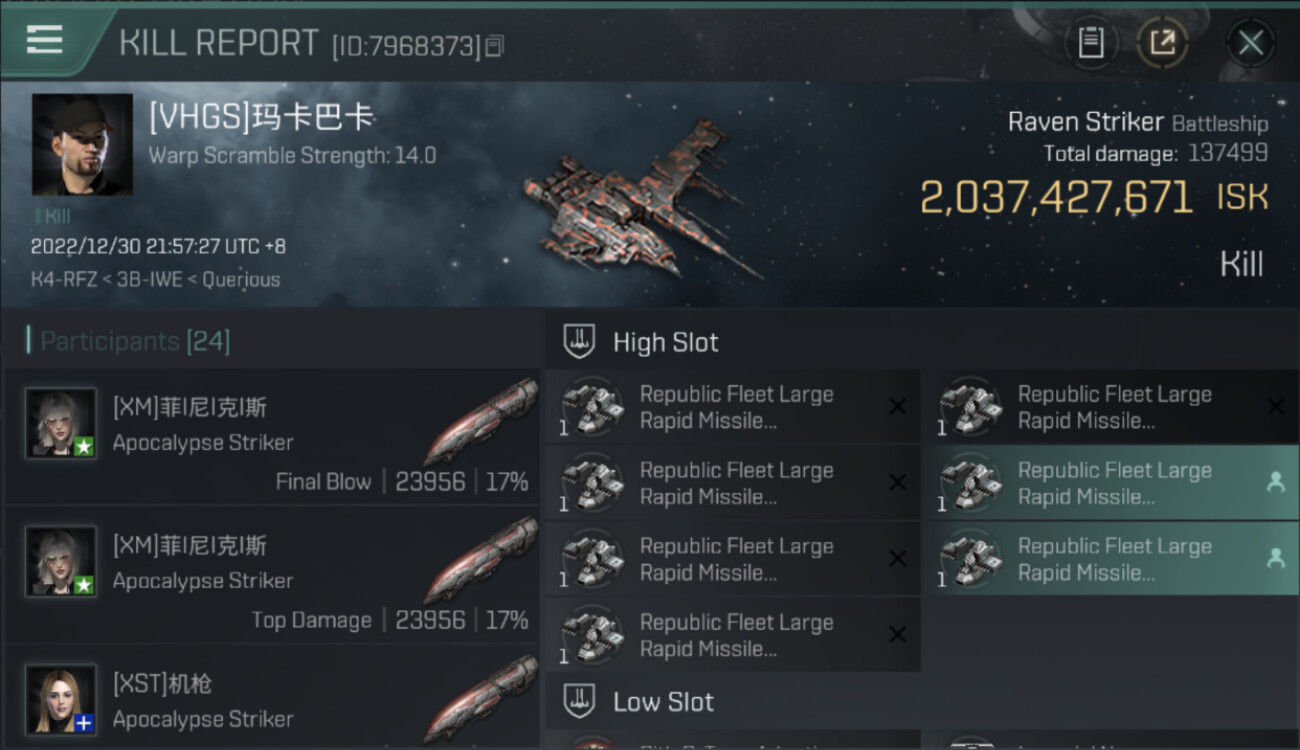Open the [XST] participant portrait
1300x750 pixels.
[x=61, y=699]
